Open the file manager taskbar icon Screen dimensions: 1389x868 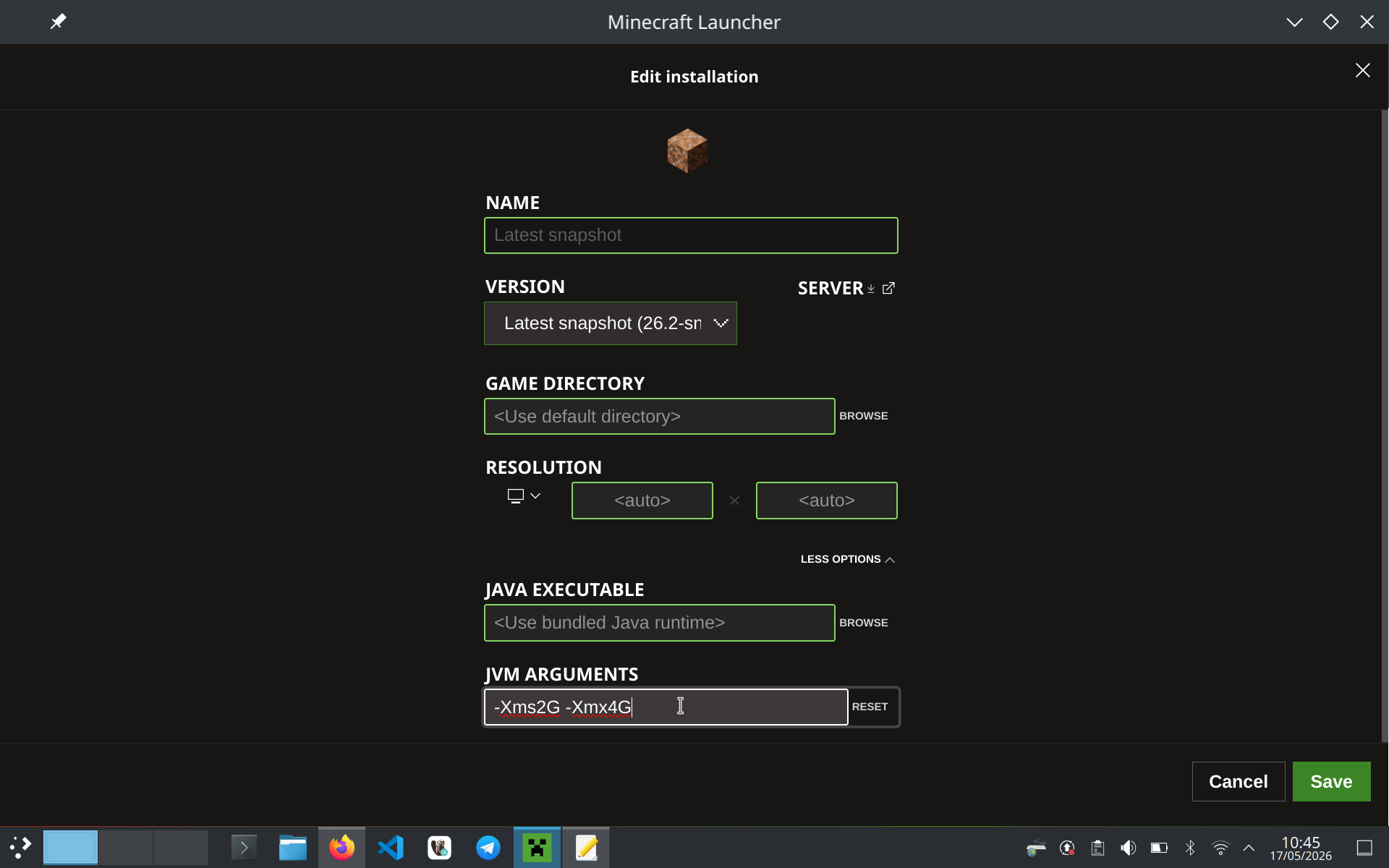click(x=293, y=847)
